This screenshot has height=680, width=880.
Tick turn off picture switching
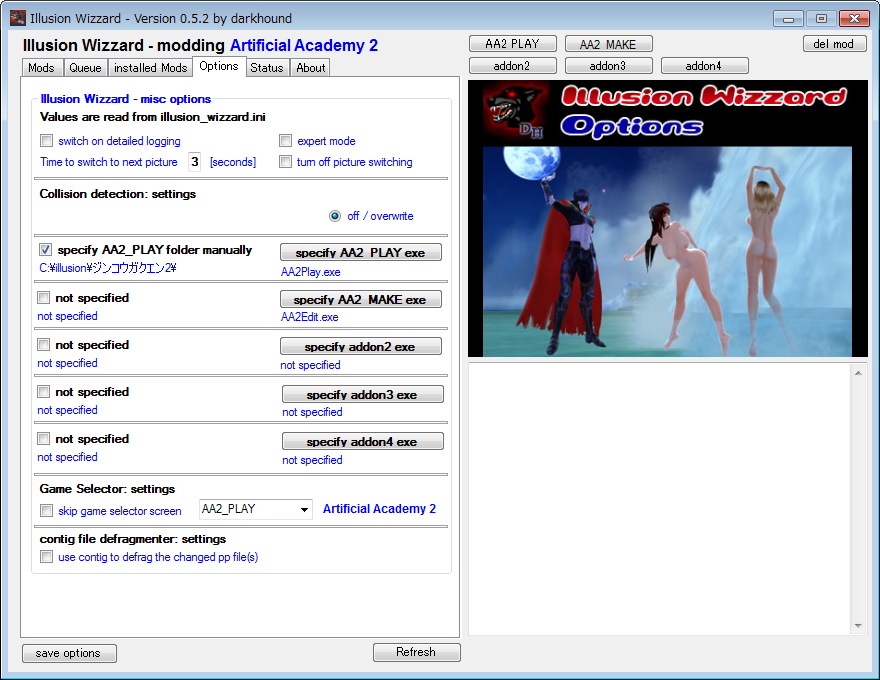click(286, 162)
